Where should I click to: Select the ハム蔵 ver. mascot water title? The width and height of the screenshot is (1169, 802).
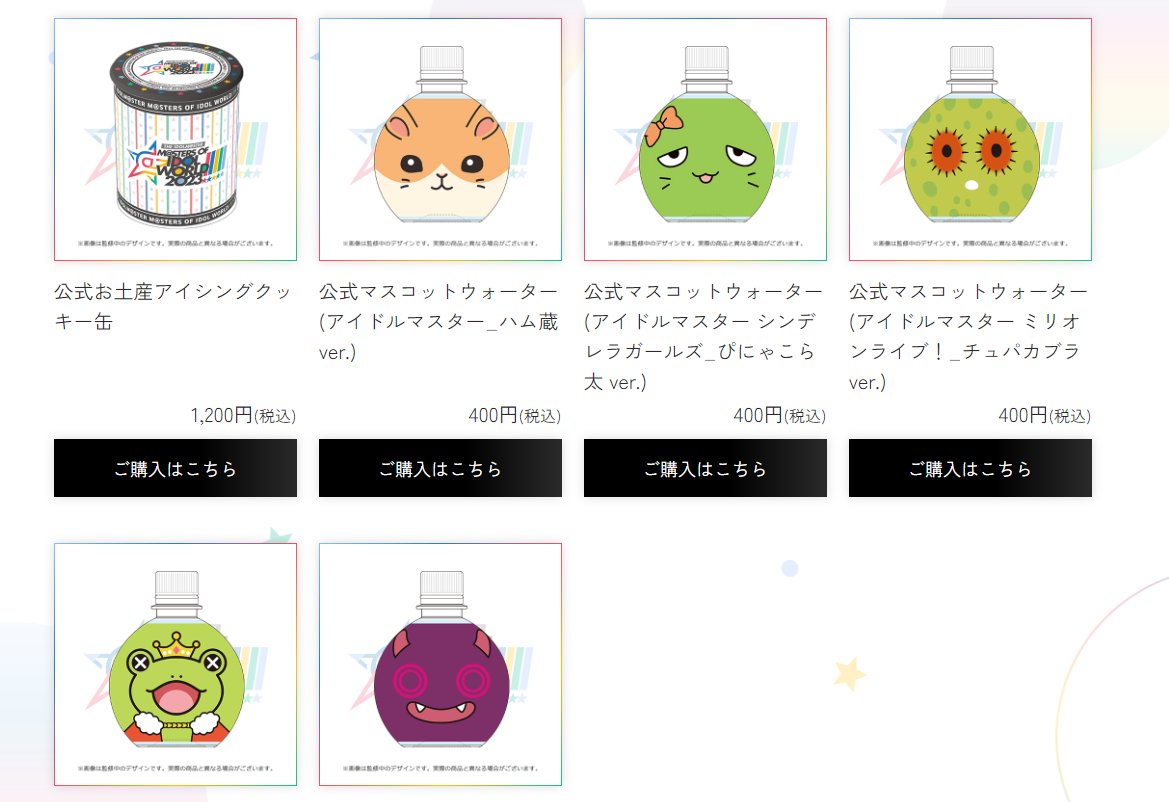439,321
